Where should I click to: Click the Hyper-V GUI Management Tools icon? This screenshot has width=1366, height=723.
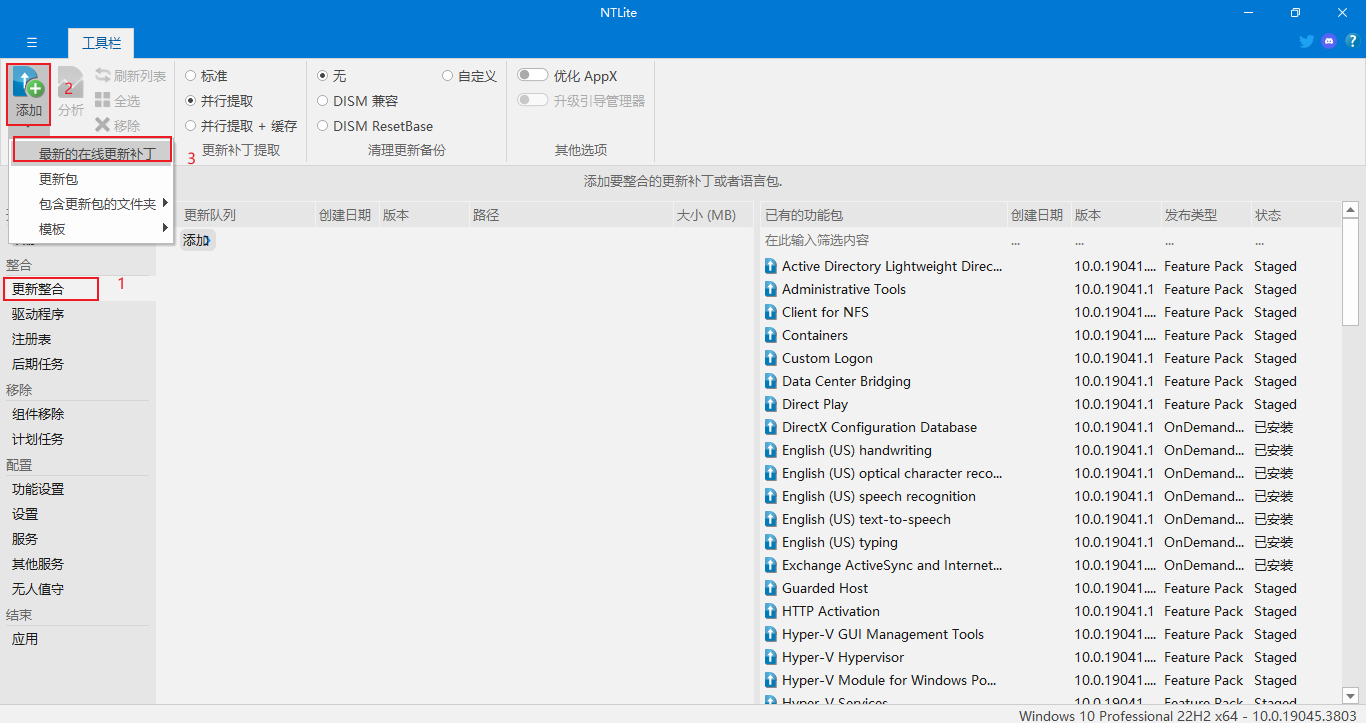click(771, 634)
